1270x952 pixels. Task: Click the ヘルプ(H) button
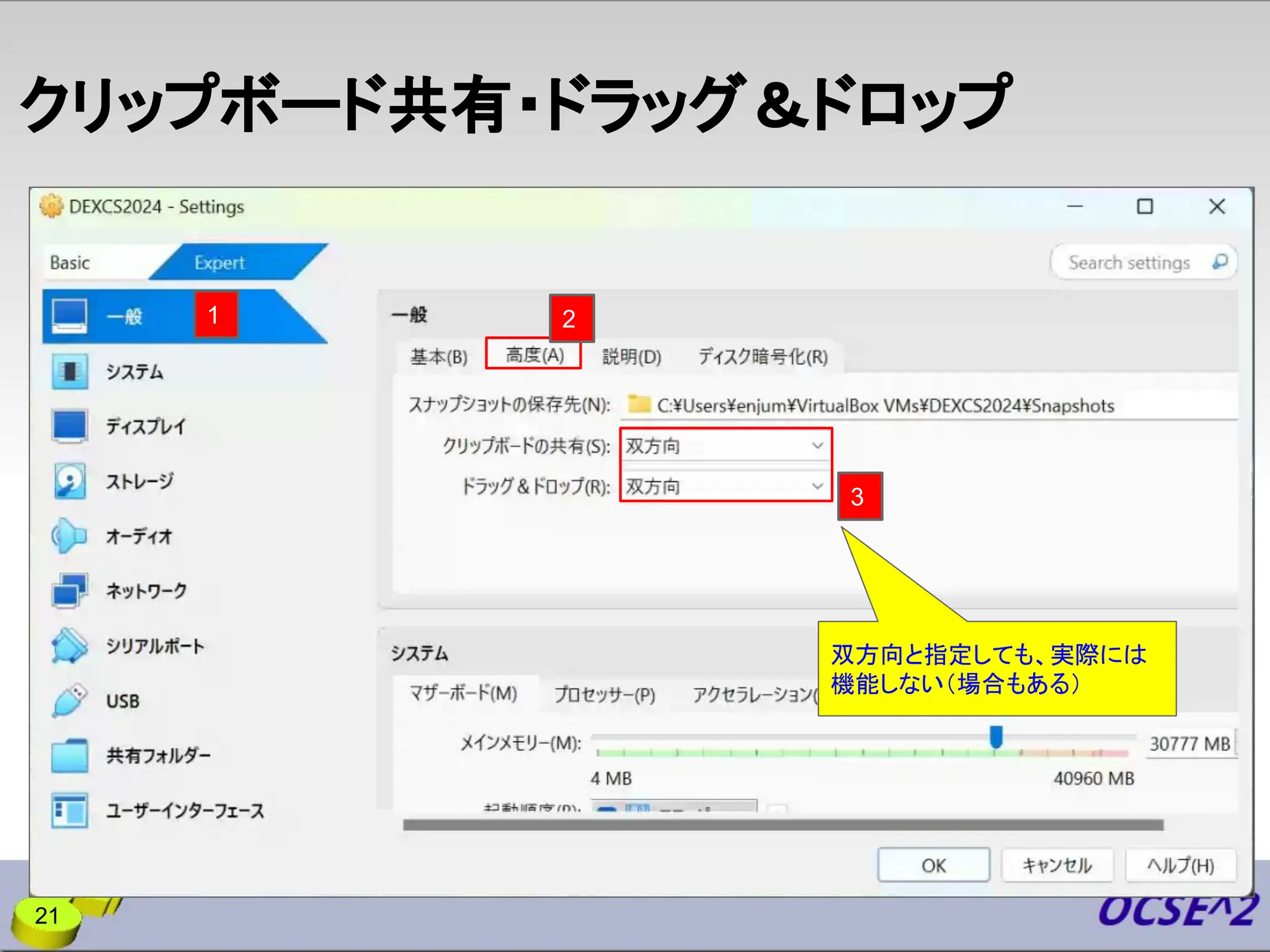[x=1181, y=865]
